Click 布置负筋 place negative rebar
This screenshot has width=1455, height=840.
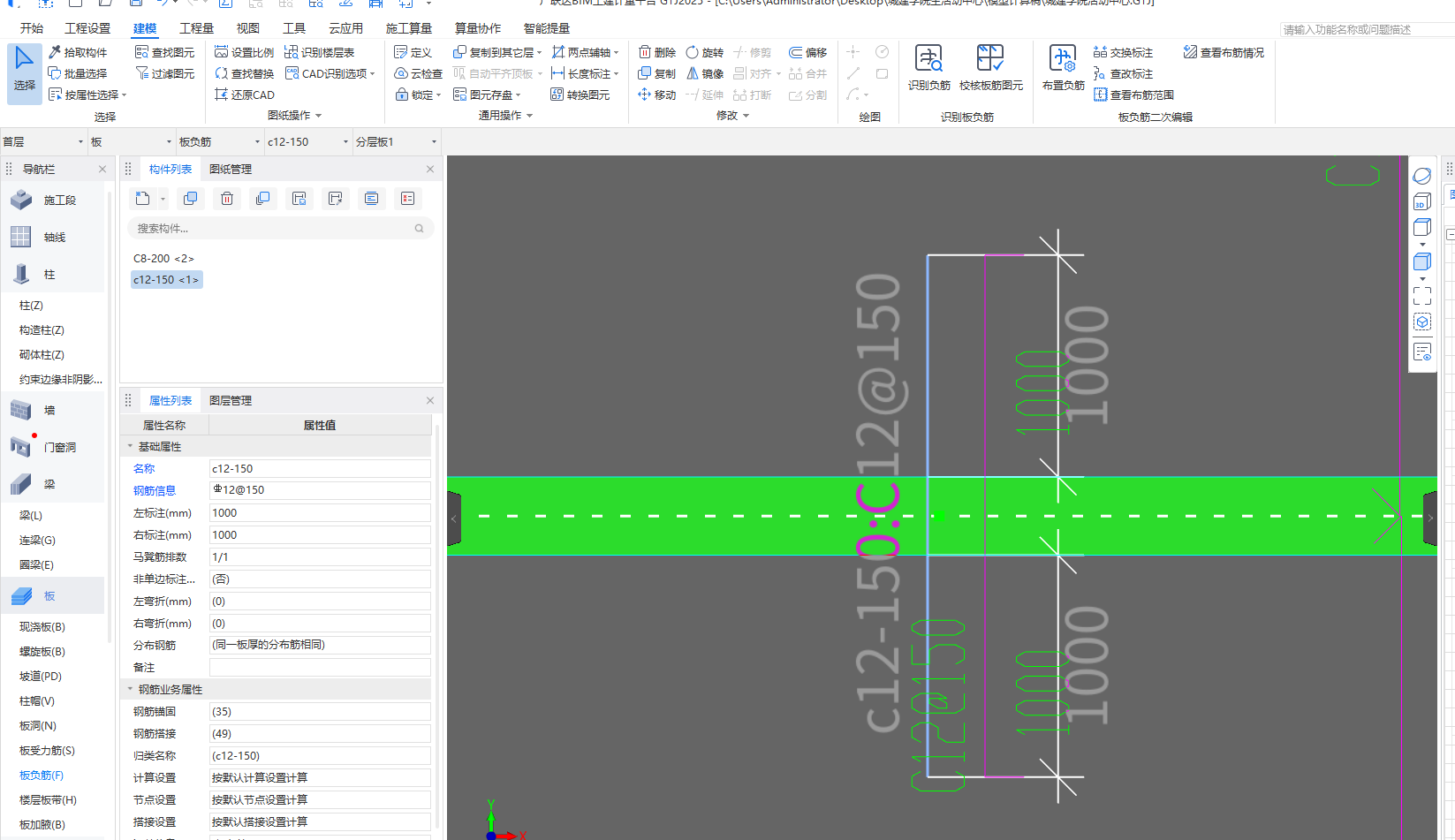pyautogui.click(x=1064, y=68)
